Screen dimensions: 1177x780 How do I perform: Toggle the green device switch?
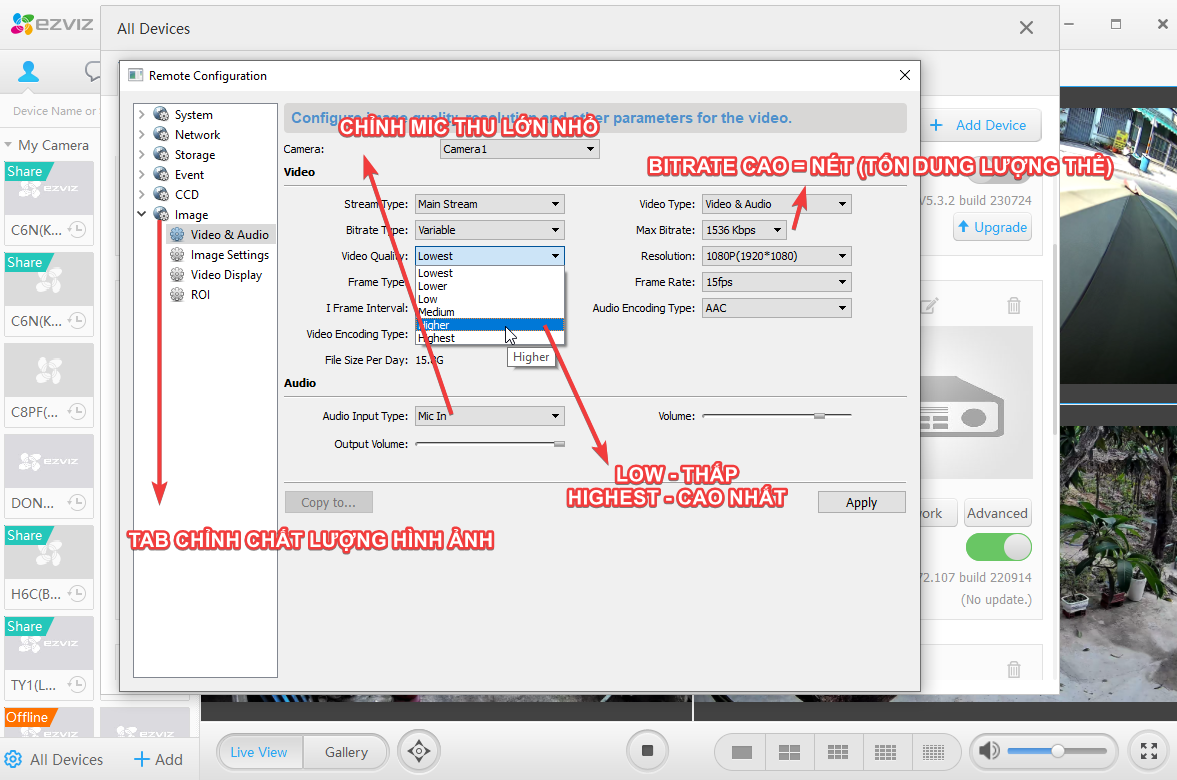998,547
